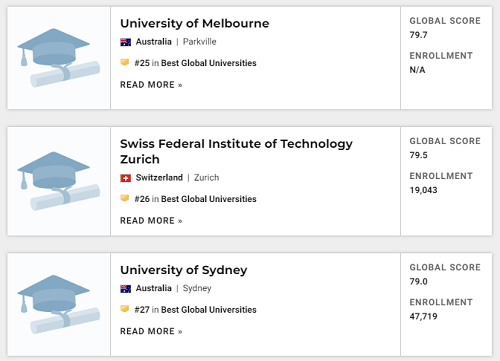Click the University of Sydney graduation cap thumbnail
Screen dimensions: 500x361
59,304
